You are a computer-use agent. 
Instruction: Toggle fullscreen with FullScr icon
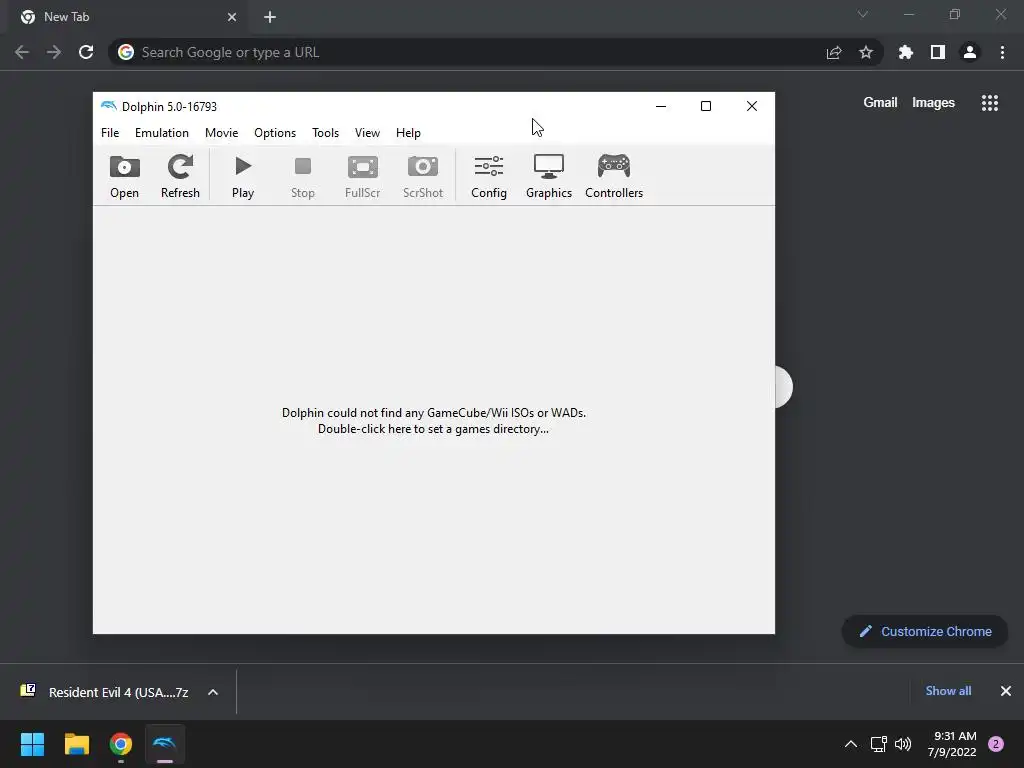[x=362, y=176]
